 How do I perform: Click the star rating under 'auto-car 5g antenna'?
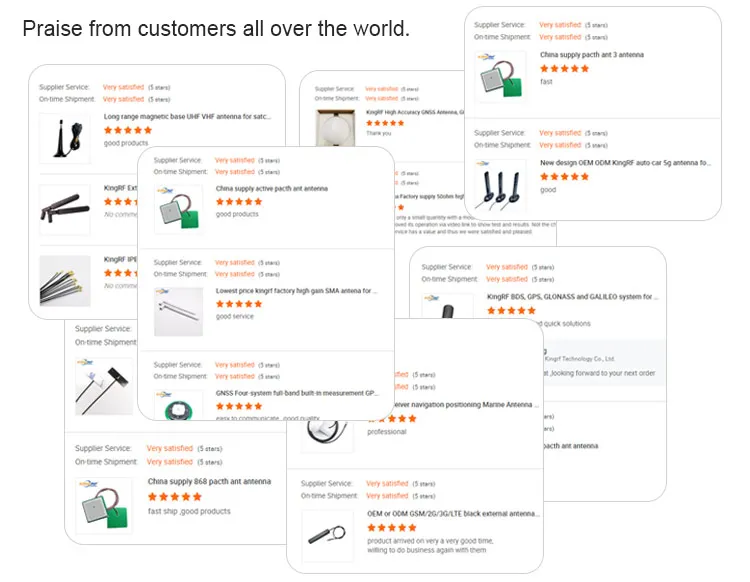click(x=565, y=177)
